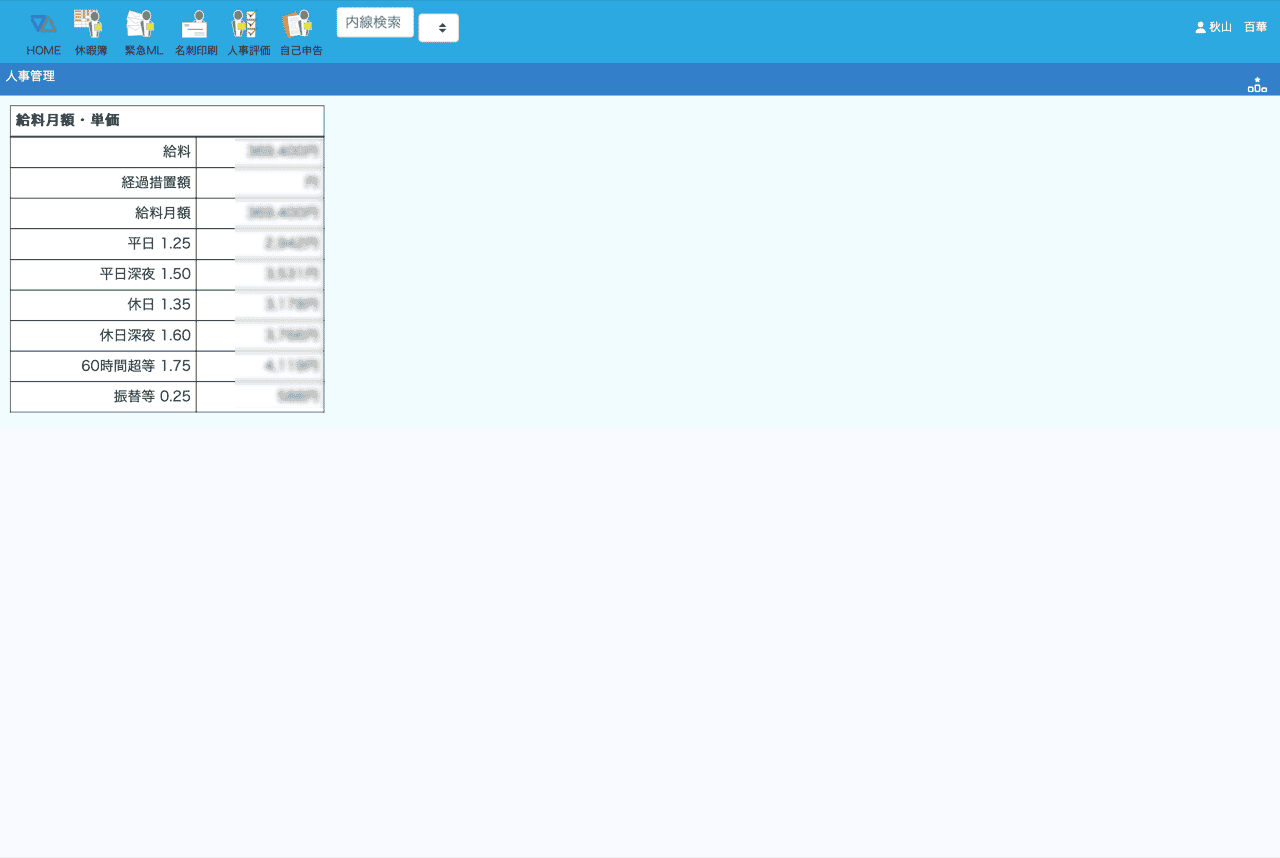The width and height of the screenshot is (1280, 858).
Task: Select the 休日深夜 1.60 row label
Action: pos(145,335)
